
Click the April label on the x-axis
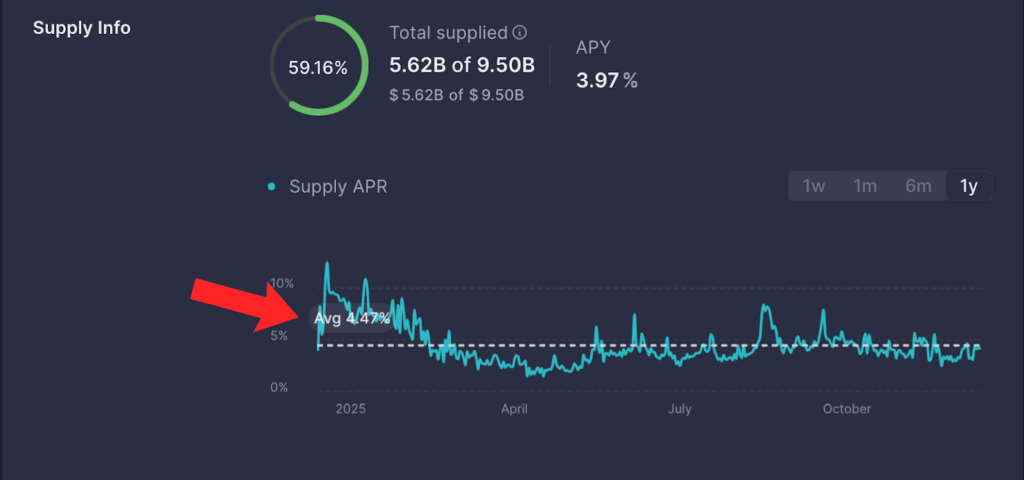[514, 409]
